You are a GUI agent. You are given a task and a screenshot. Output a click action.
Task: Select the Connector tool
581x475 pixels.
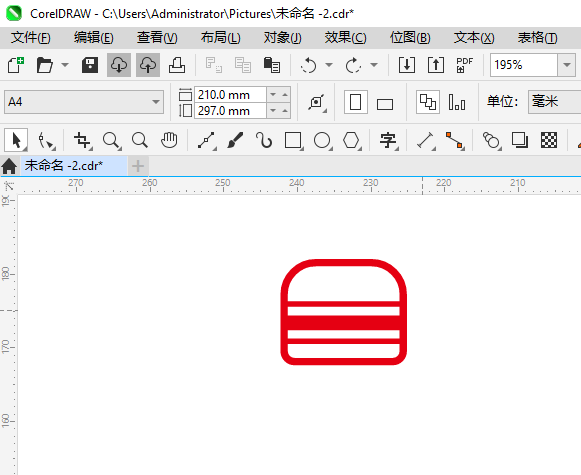[x=455, y=141]
